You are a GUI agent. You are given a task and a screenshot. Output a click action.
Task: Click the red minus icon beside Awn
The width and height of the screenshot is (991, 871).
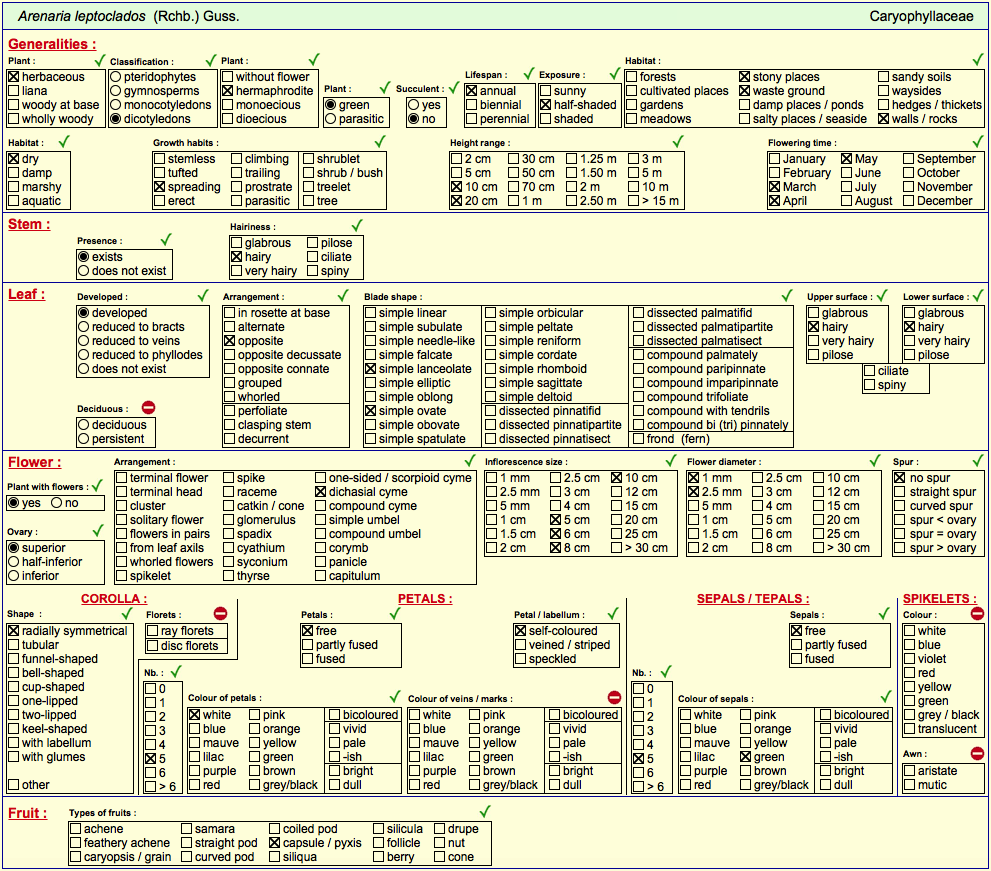coord(977,753)
